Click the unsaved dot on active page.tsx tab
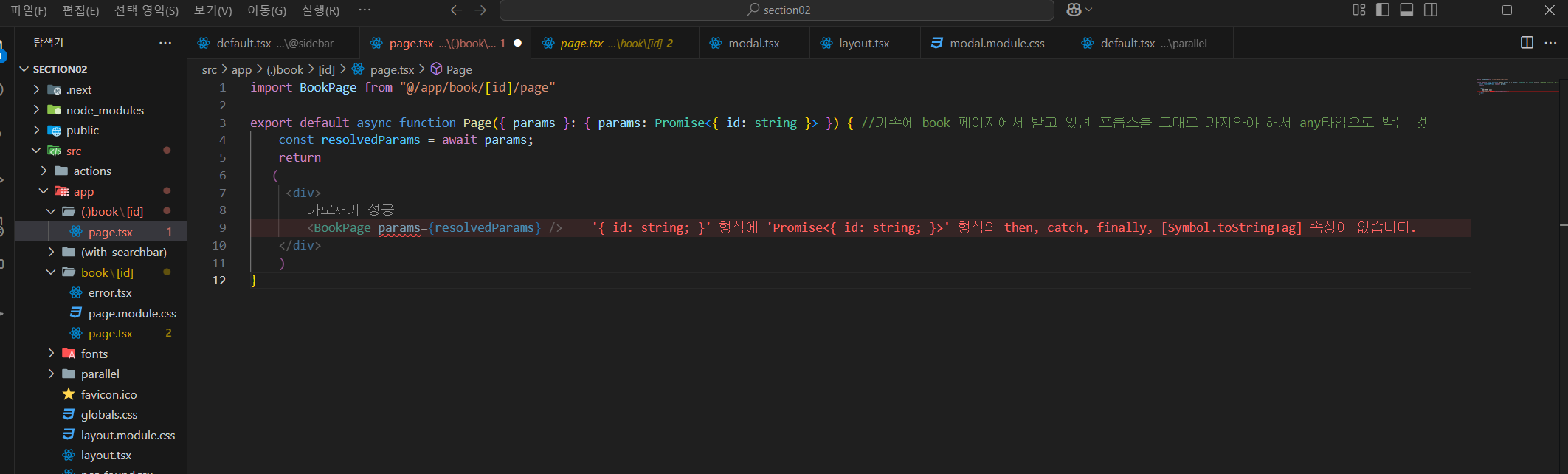The height and width of the screenshot is (474, 1568). 518,43
